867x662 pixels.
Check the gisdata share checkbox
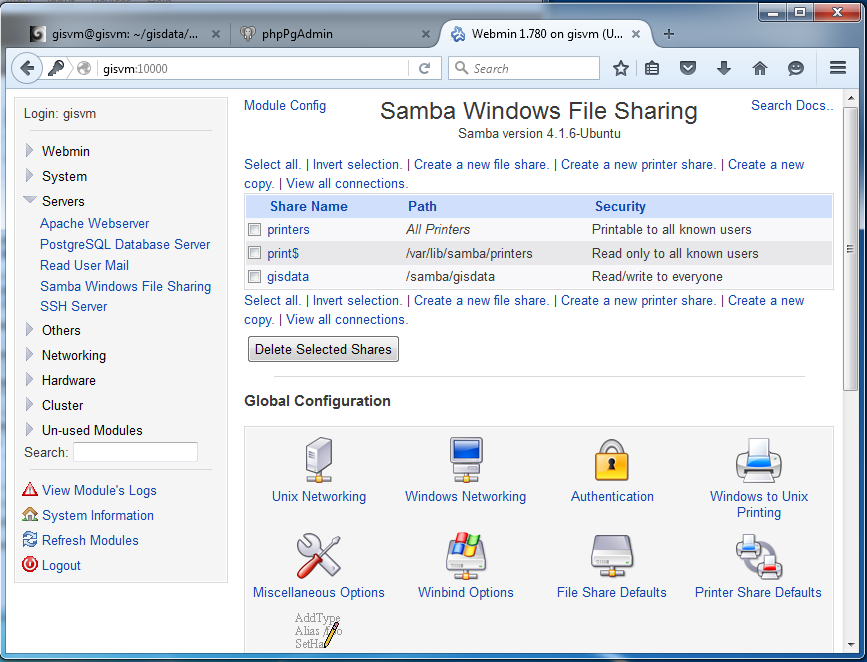[254, 276]
